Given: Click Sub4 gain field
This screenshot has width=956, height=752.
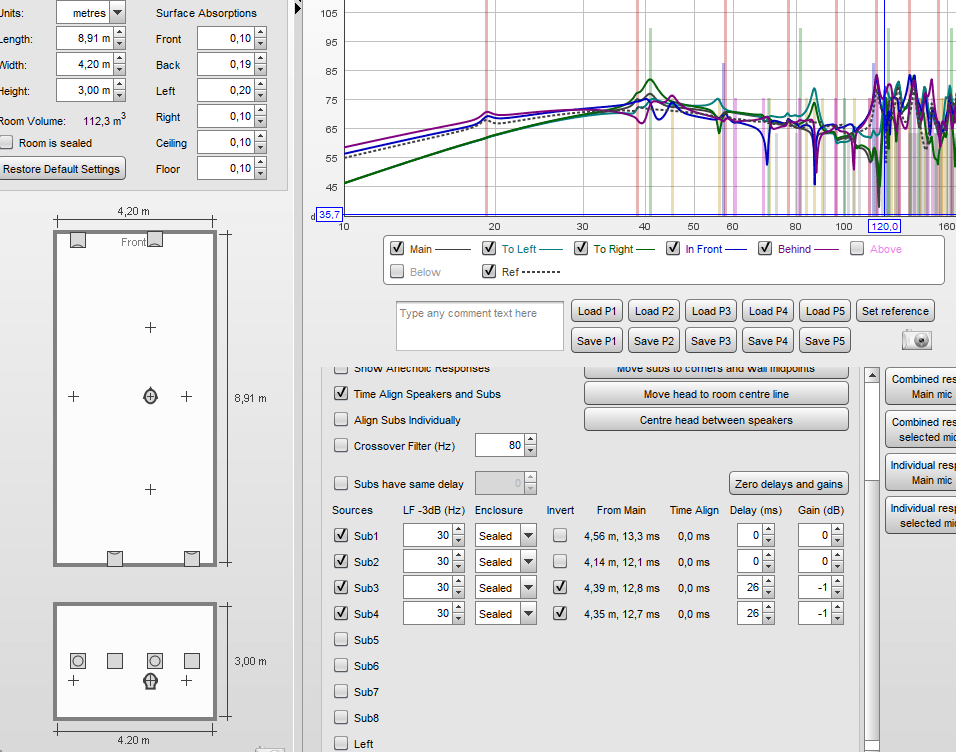Looking at the screenshot, I should click(x=815, y=614).
